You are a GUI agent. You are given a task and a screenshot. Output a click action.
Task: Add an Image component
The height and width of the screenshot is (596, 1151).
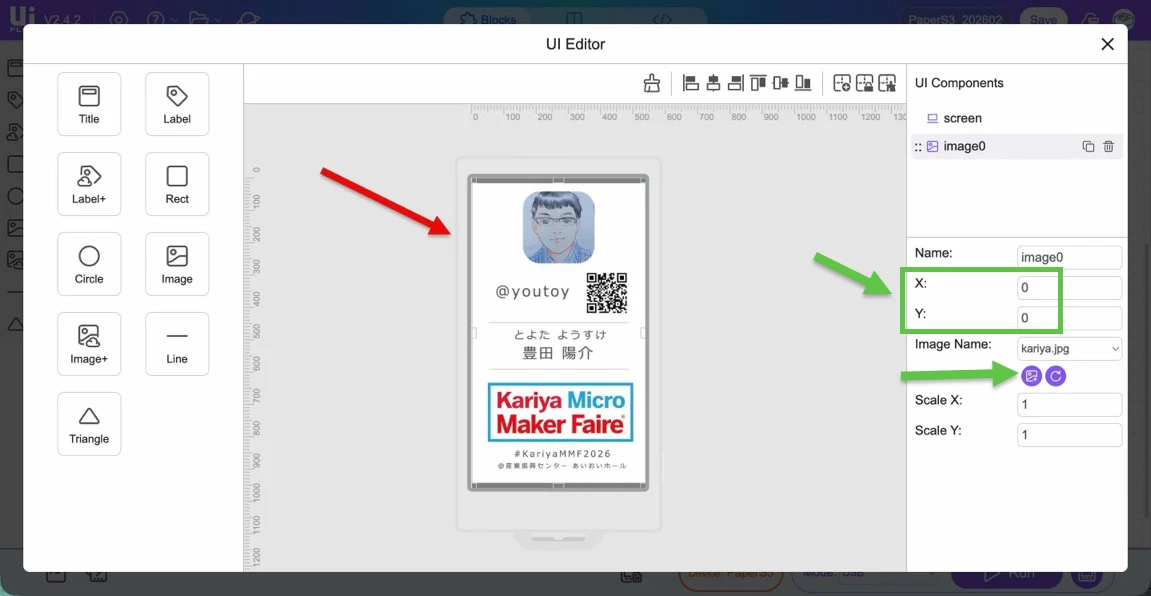pos(177,264)
